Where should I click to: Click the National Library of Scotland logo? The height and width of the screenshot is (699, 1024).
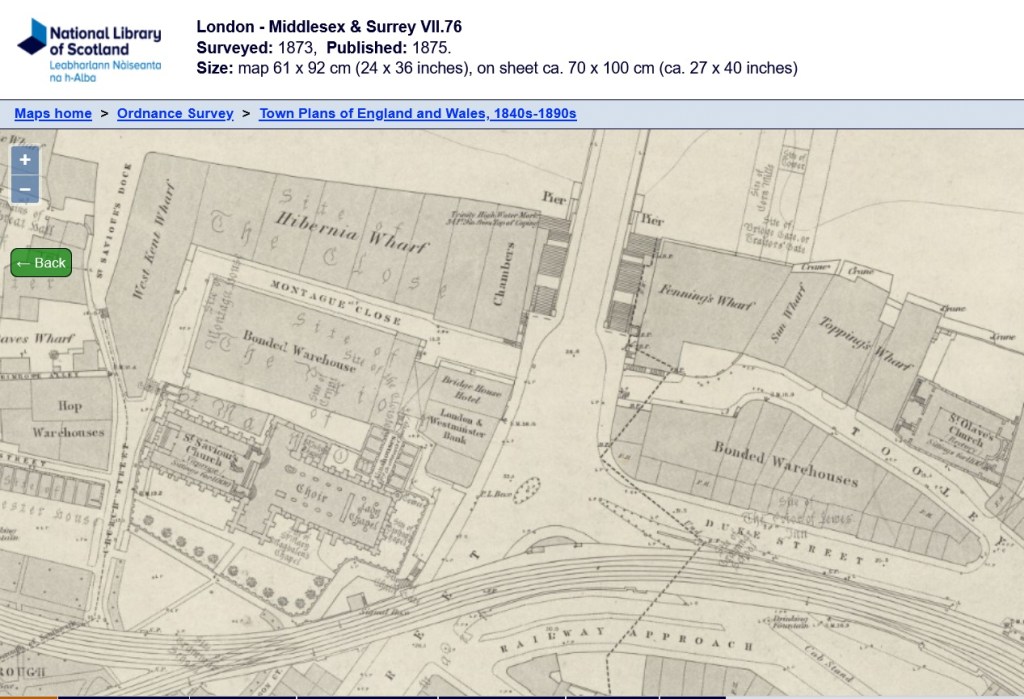click(x=89, y=48)
